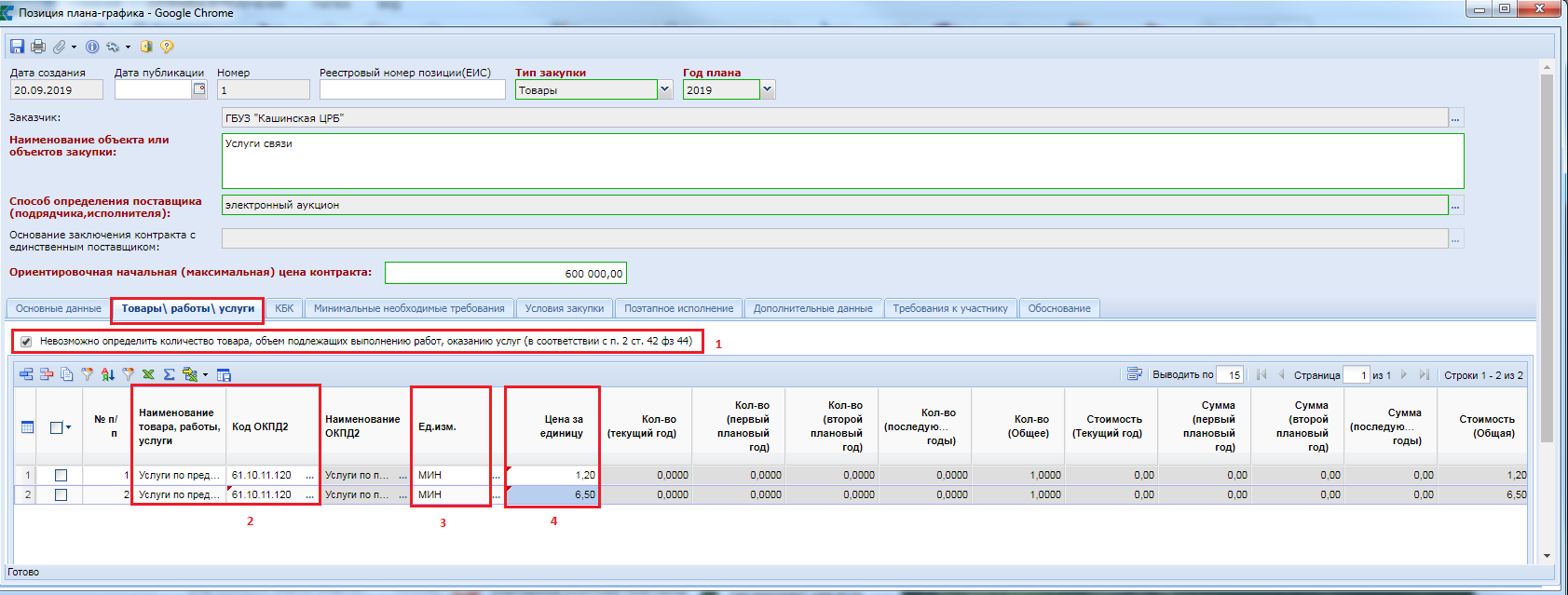The height and width of the screenshot is (595, 1568).
Task: Check the checkbox in table row 1
Action: tap(61, 475)
